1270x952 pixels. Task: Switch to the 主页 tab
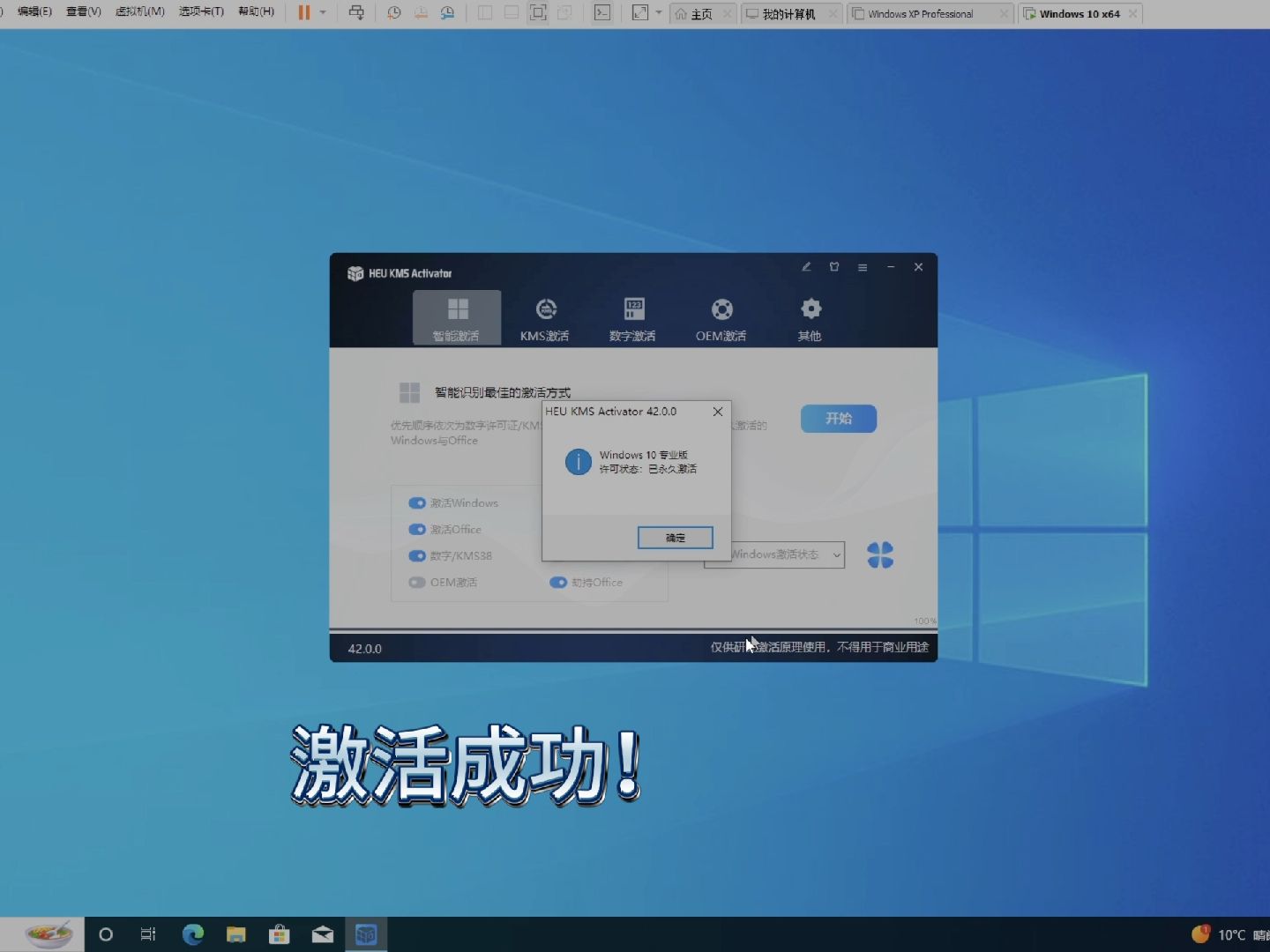tap(702, 14)
